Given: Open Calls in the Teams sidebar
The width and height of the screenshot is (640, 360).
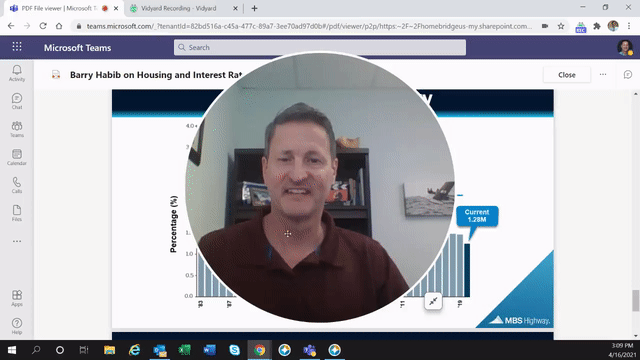Looking at the screenshot, I should tap(17, 185).
